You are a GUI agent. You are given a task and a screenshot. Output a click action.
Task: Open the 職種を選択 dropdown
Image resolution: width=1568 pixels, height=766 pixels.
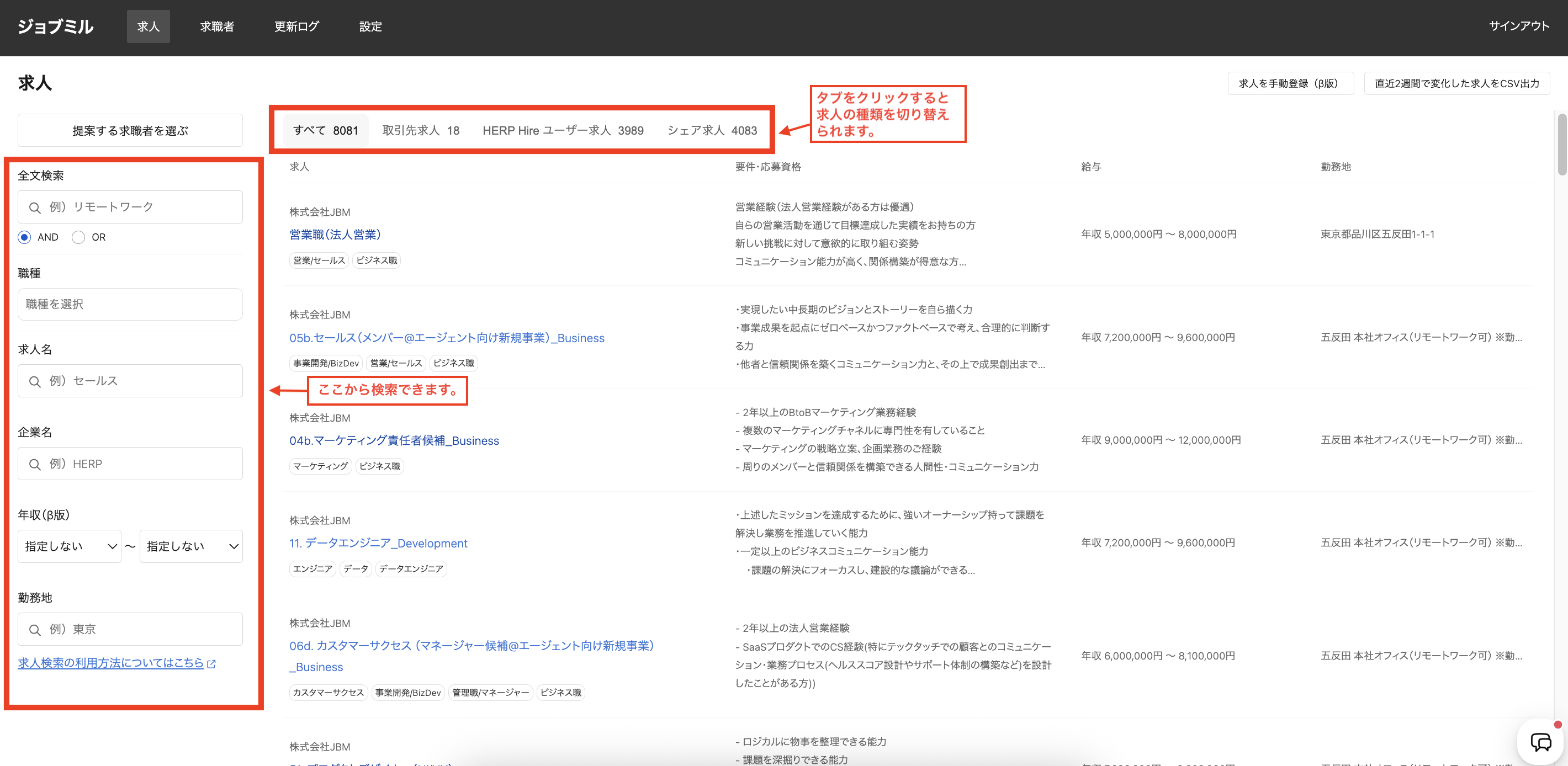click(x=130, y=304)
